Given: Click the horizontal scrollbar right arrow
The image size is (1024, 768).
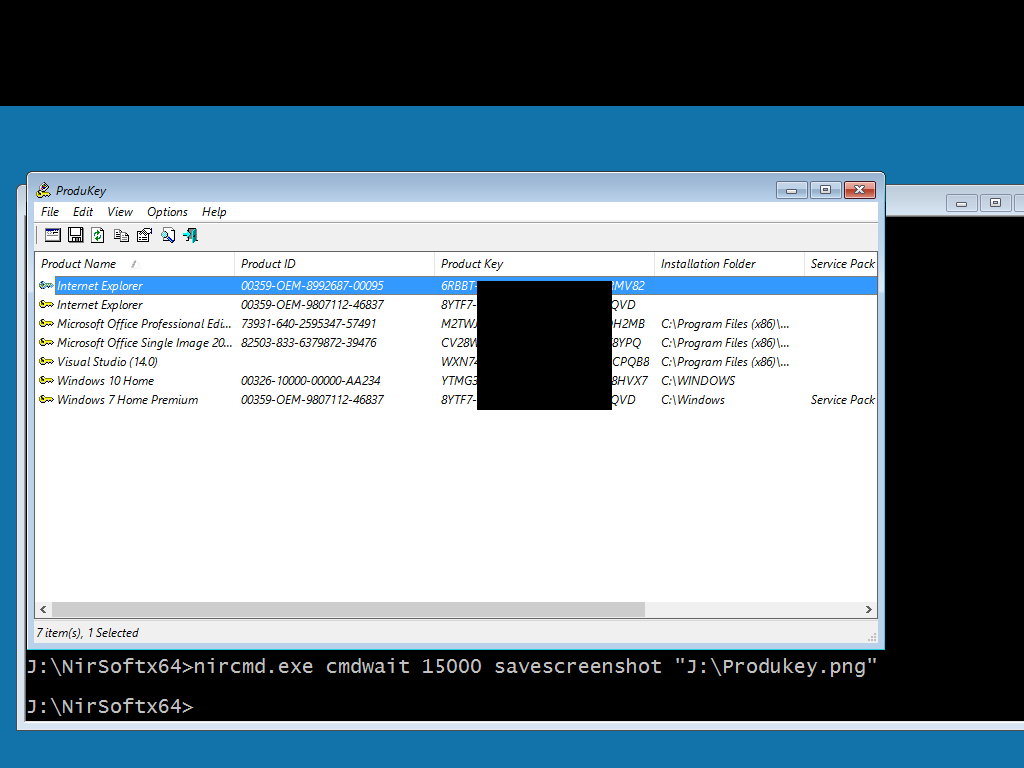Looking at the screenshot, I should coord(869,609).
